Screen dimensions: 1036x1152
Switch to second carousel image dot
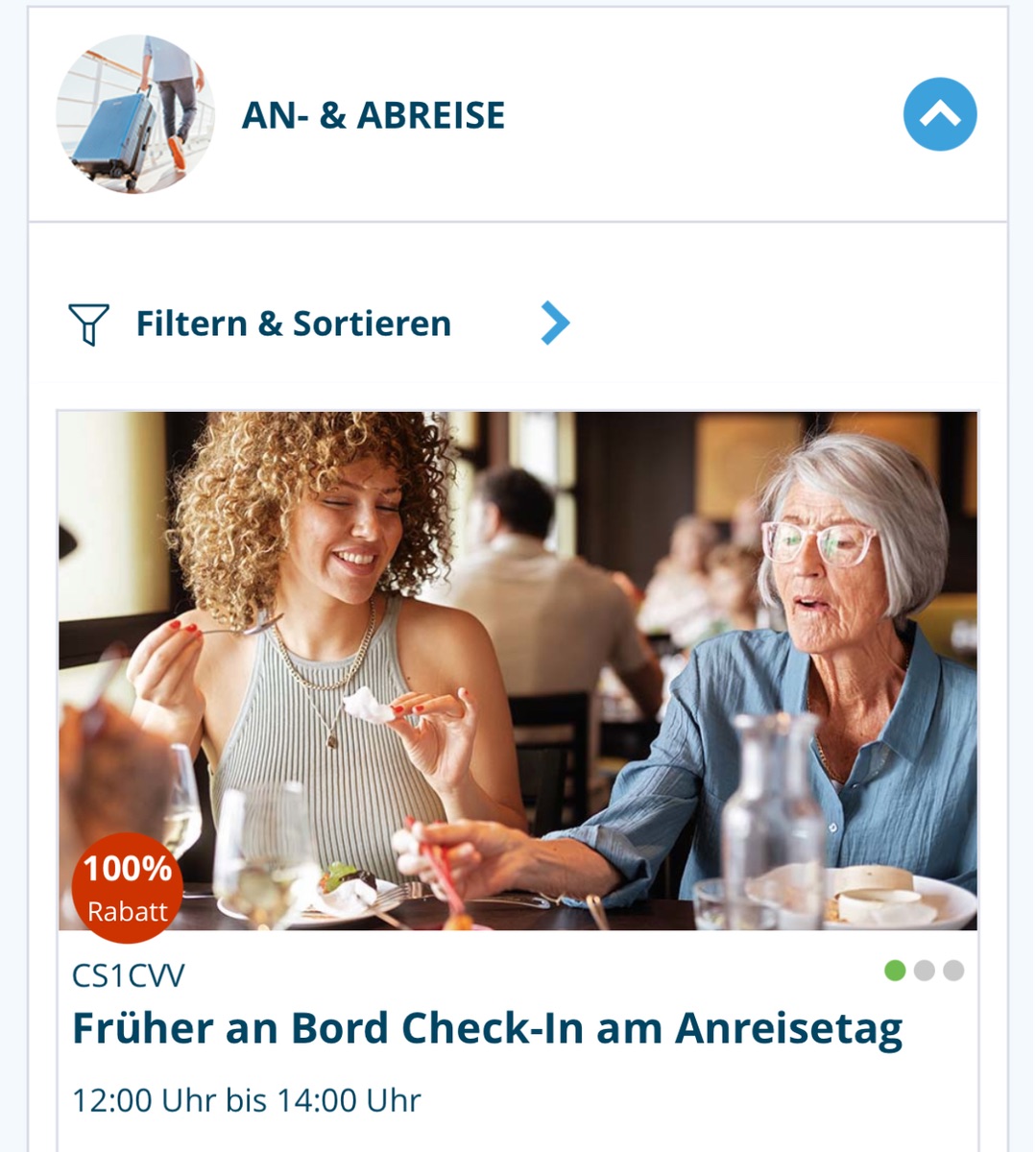(x=925, y=971)
